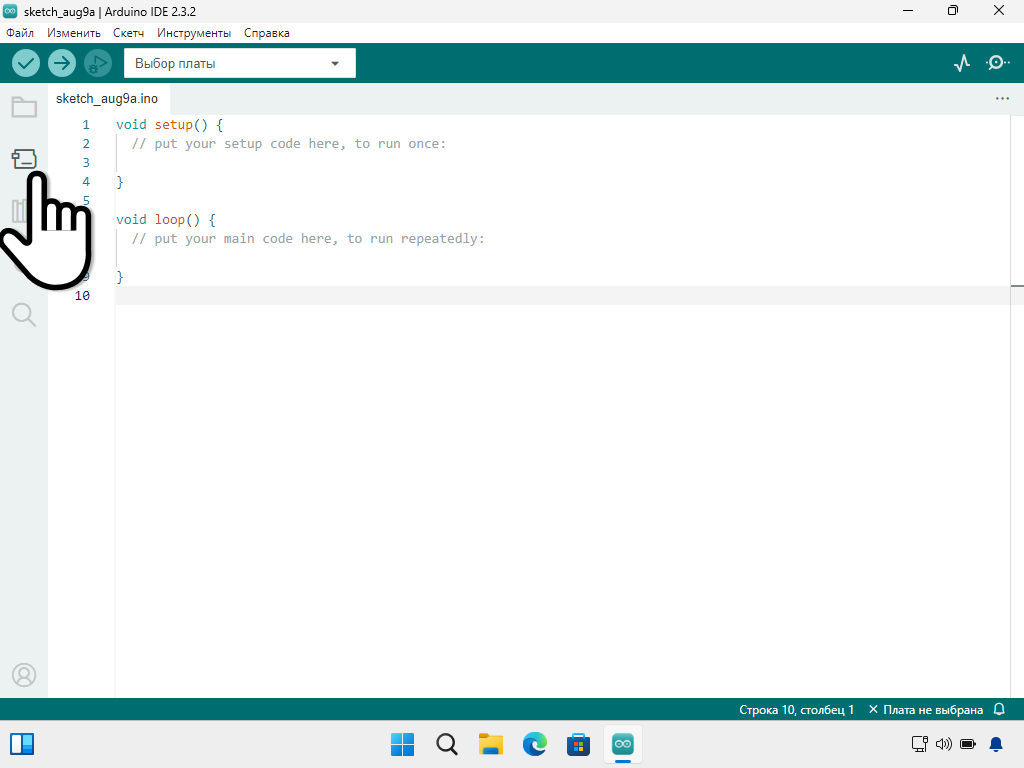Click the network display tray icon
The height and width of the screenshot is (768, 1024).
[x=920, y=744]
